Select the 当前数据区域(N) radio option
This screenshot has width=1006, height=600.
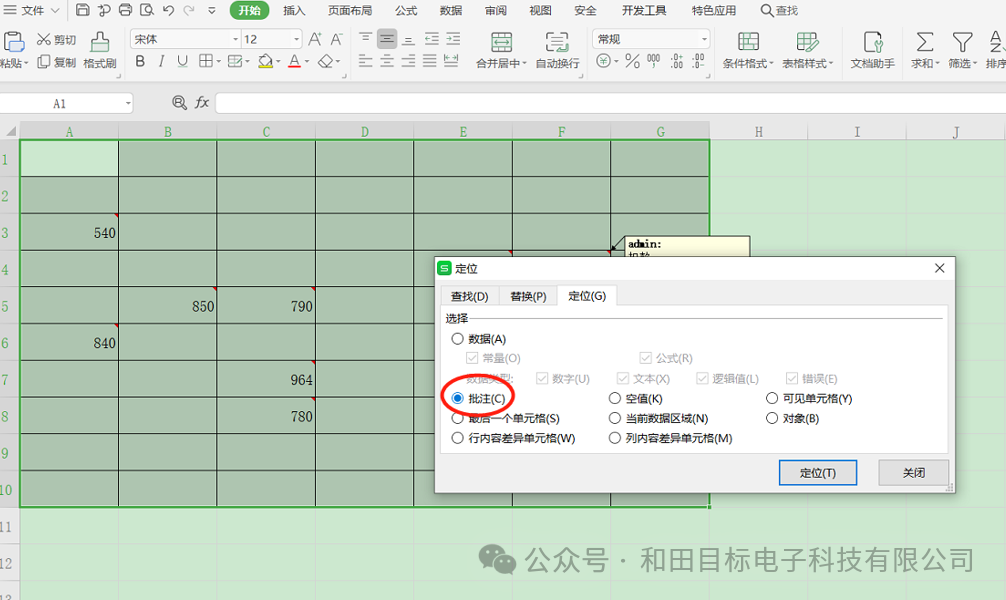tap(615, 418)
